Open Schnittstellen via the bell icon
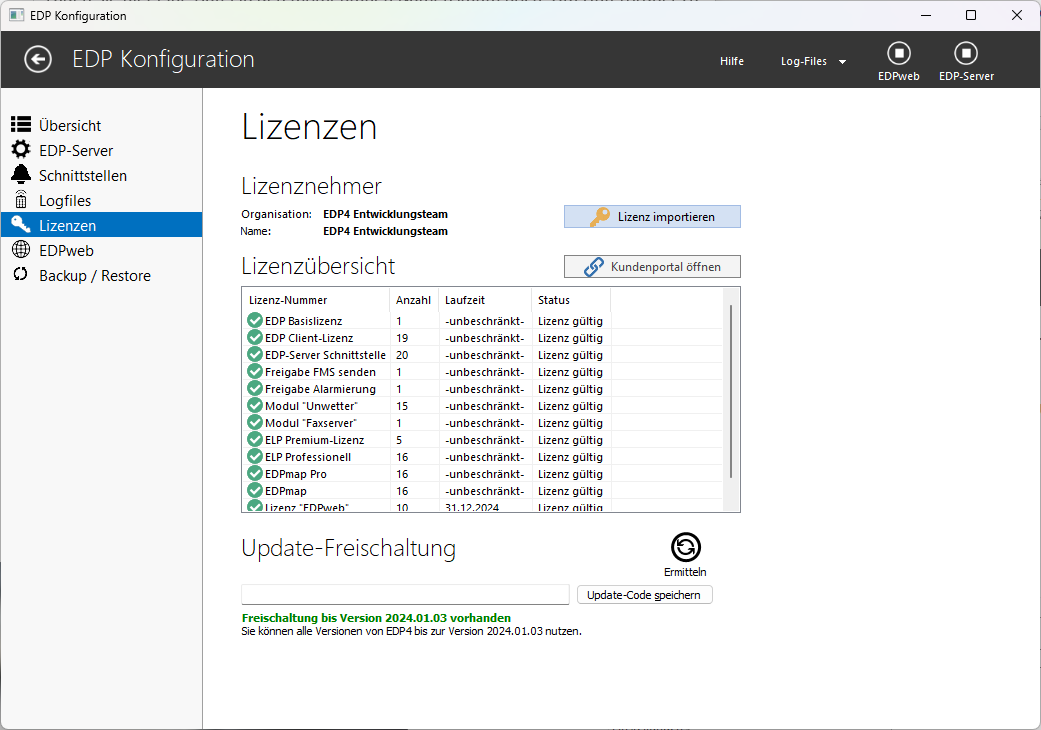 point(21,175)
